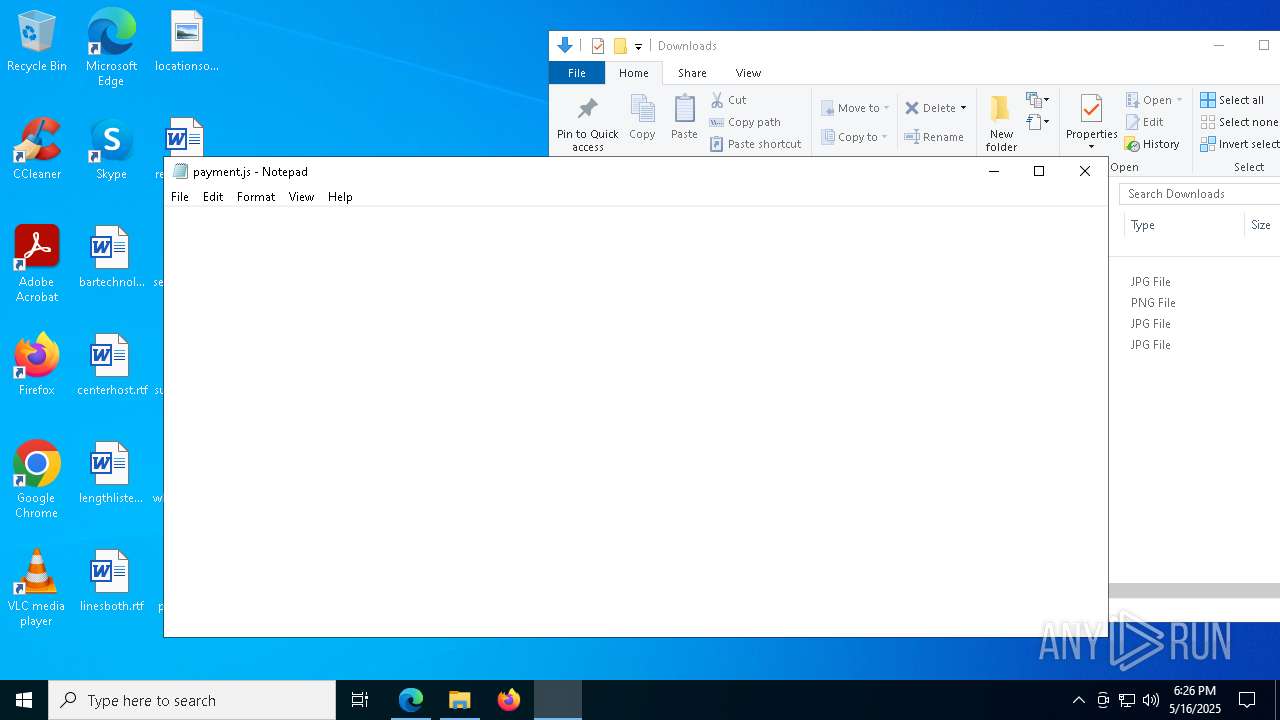1280x720 pixels.
Task: Open Task View on taskbar
Action: (x=360, y=700)
